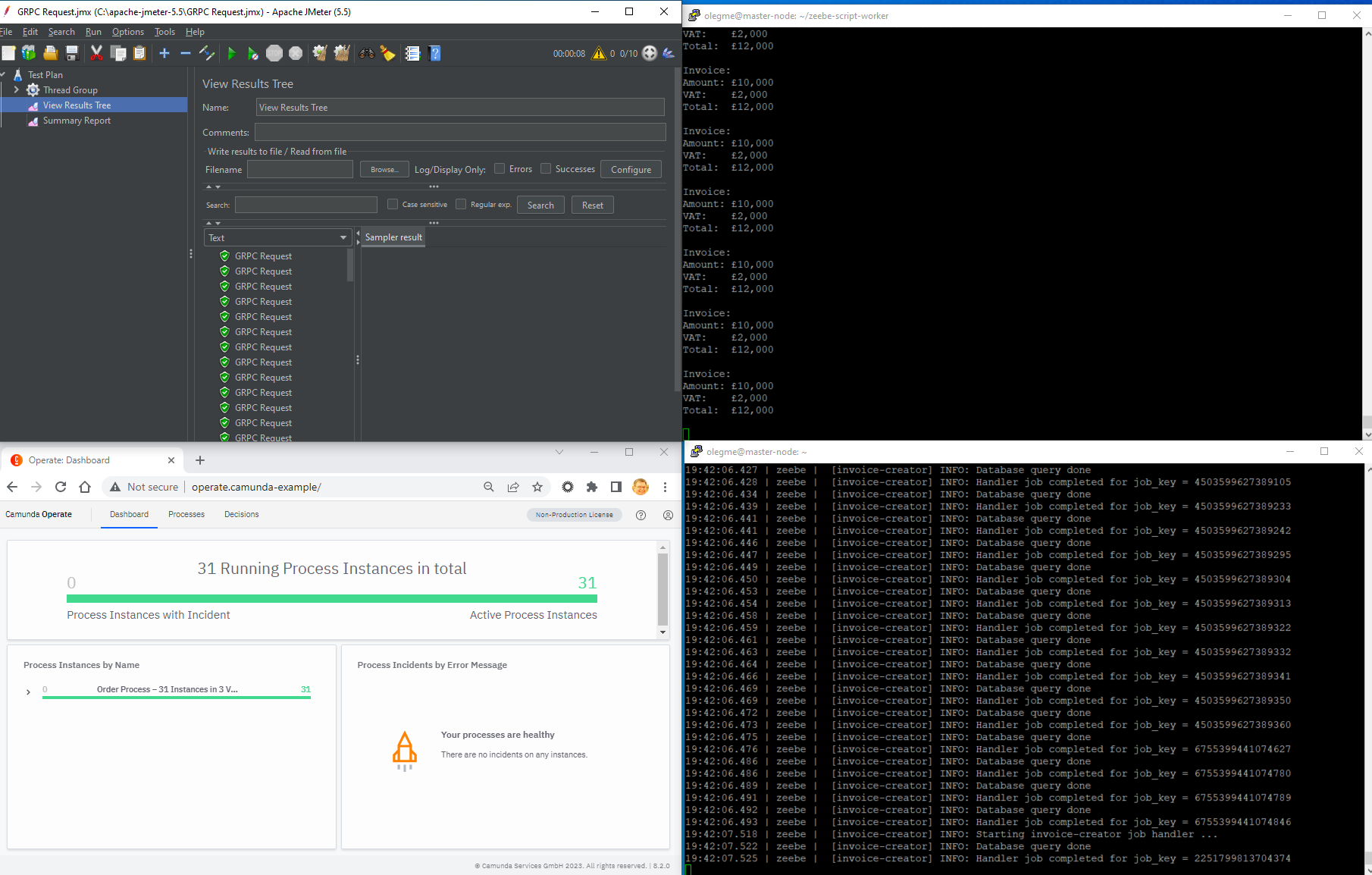Select the Sampler result tab
Screen dimensions: 1372x875
click(x=393, y=237)
